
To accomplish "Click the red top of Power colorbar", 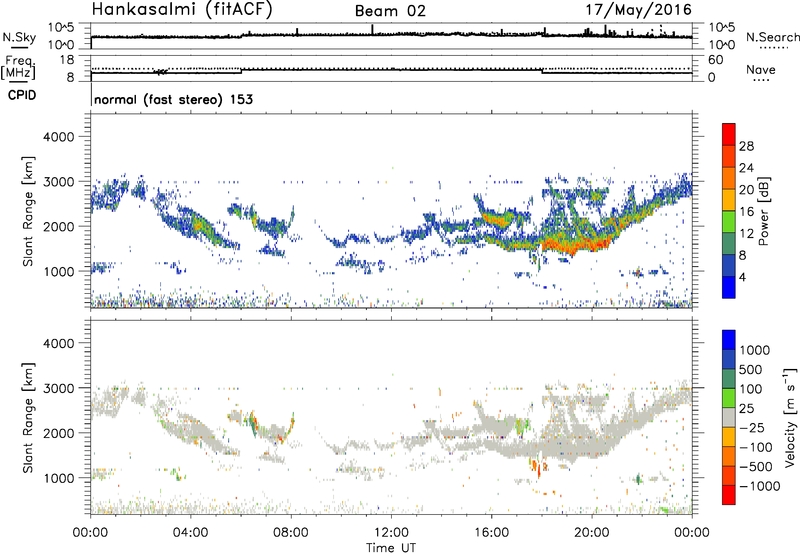I will coord(729,135).
